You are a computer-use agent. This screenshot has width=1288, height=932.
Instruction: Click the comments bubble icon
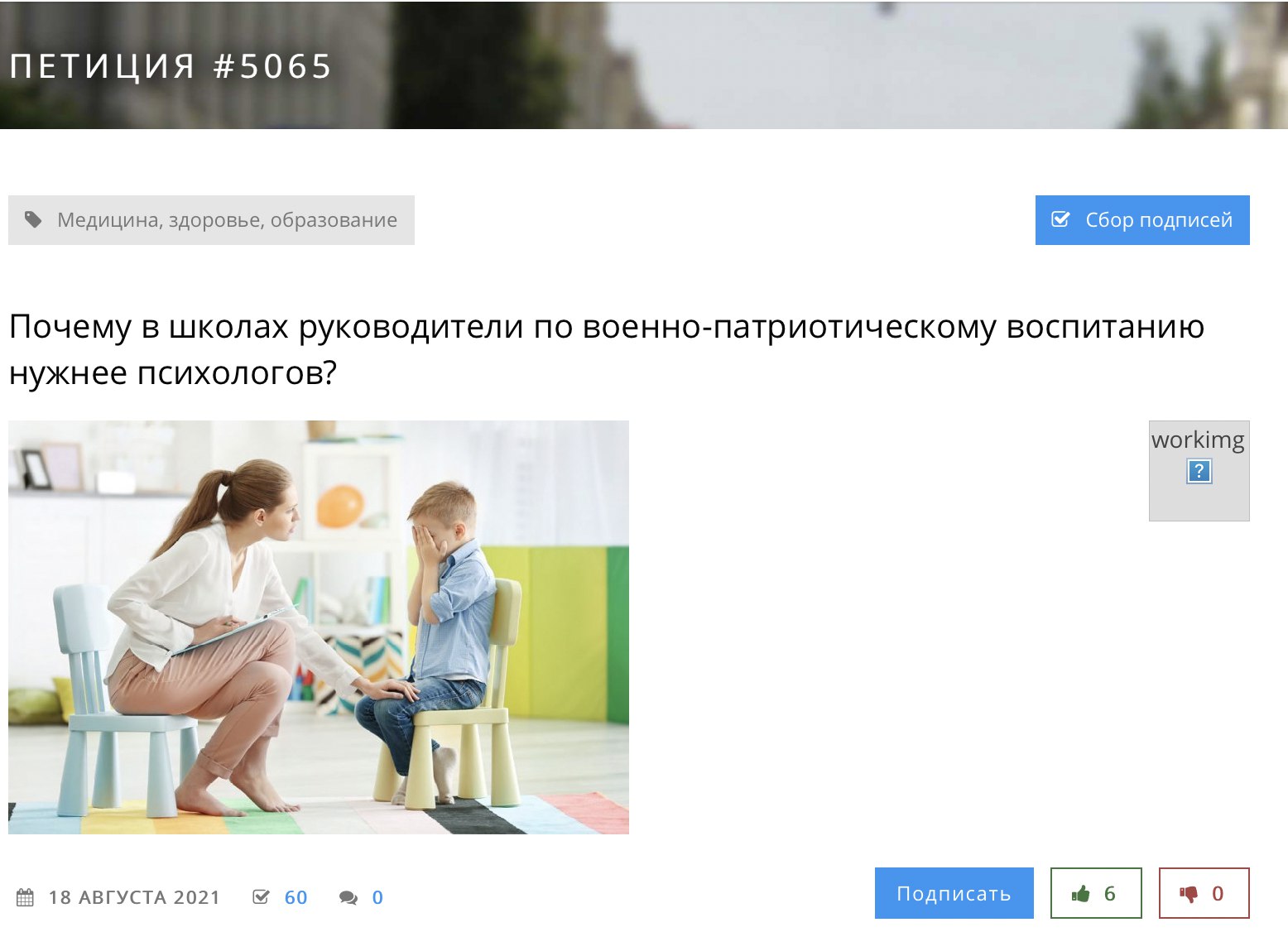click(x=348, y=898)
